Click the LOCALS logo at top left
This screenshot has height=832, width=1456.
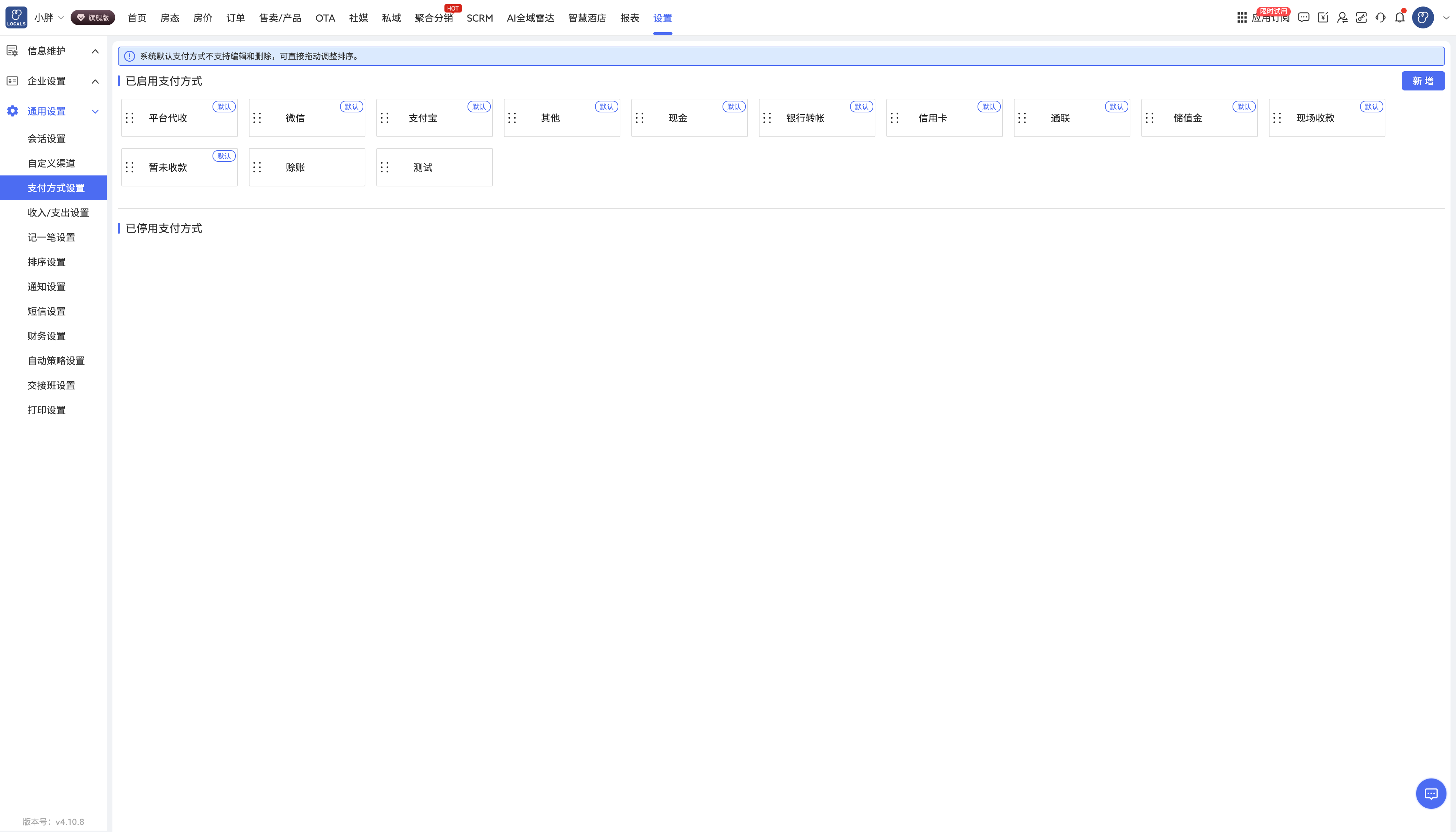16,18
